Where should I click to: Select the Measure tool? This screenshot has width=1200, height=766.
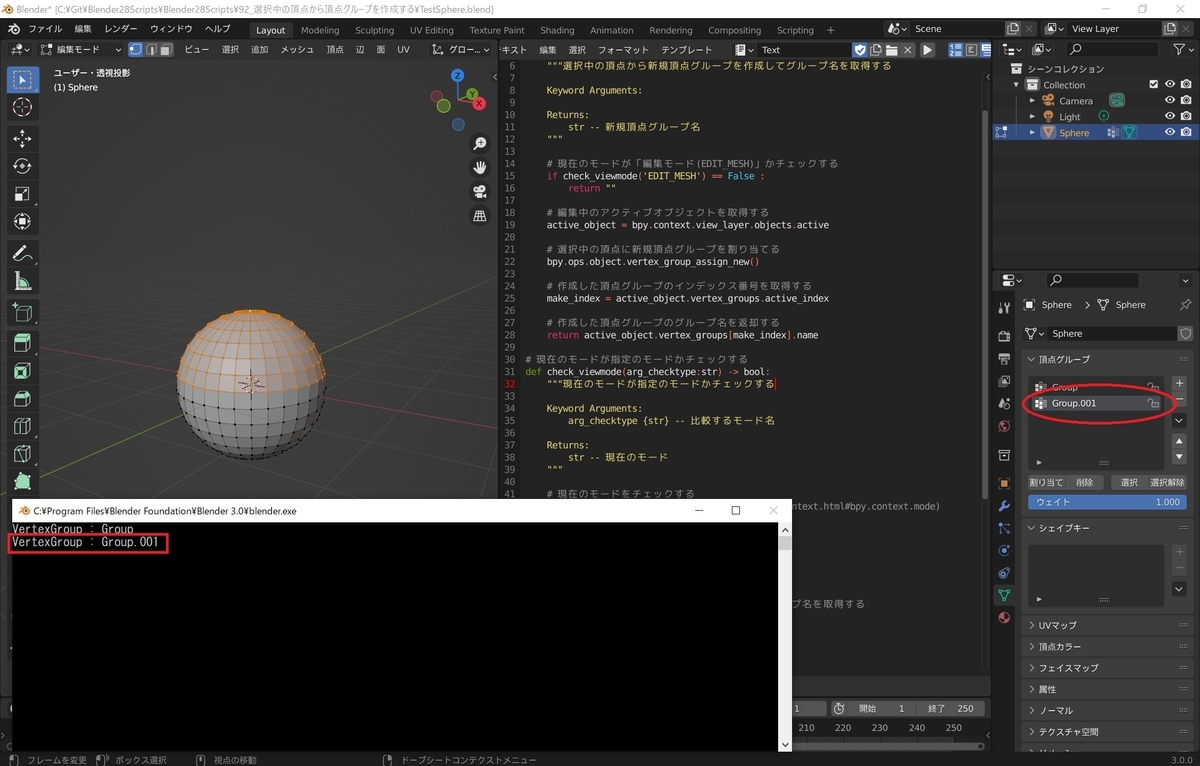tap(22, 281)
